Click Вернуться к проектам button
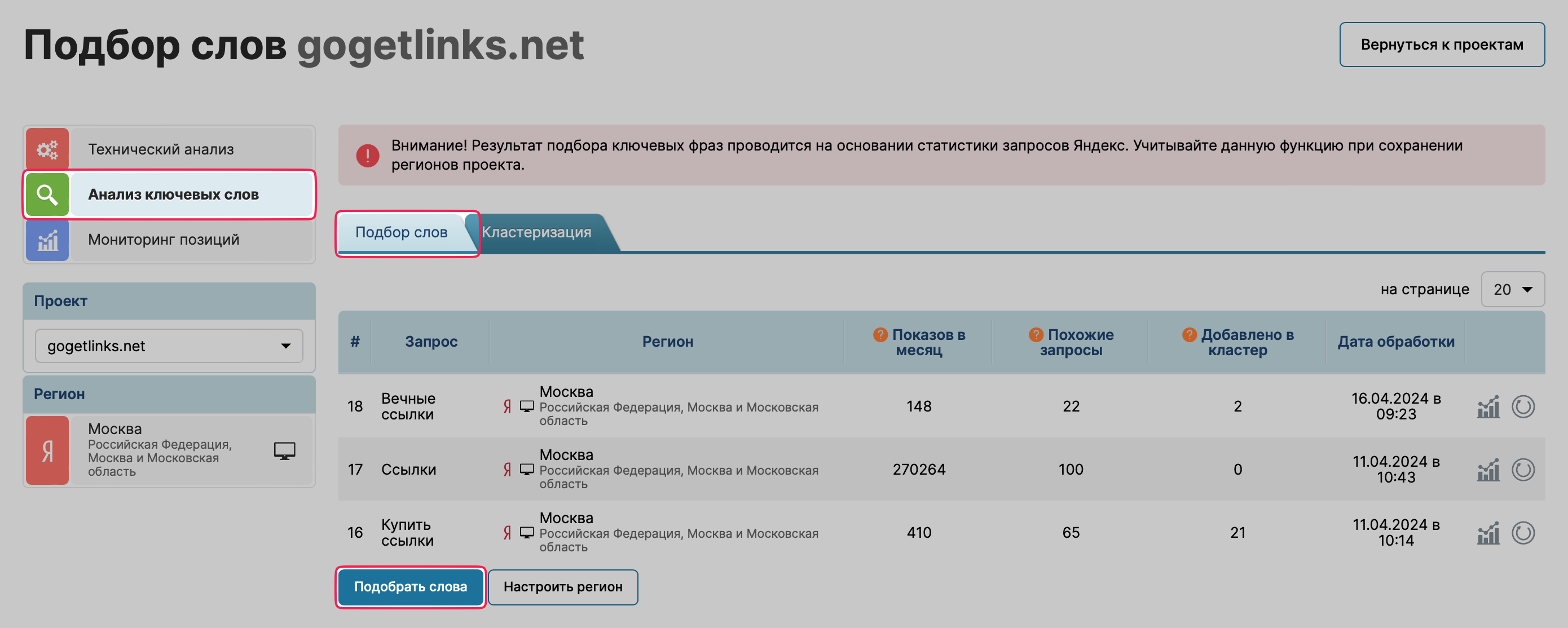 pyautogui.click(x=1441, y=45)
